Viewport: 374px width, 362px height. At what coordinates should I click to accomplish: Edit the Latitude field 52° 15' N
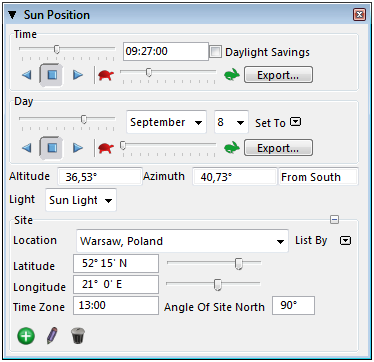click(116, 263)
